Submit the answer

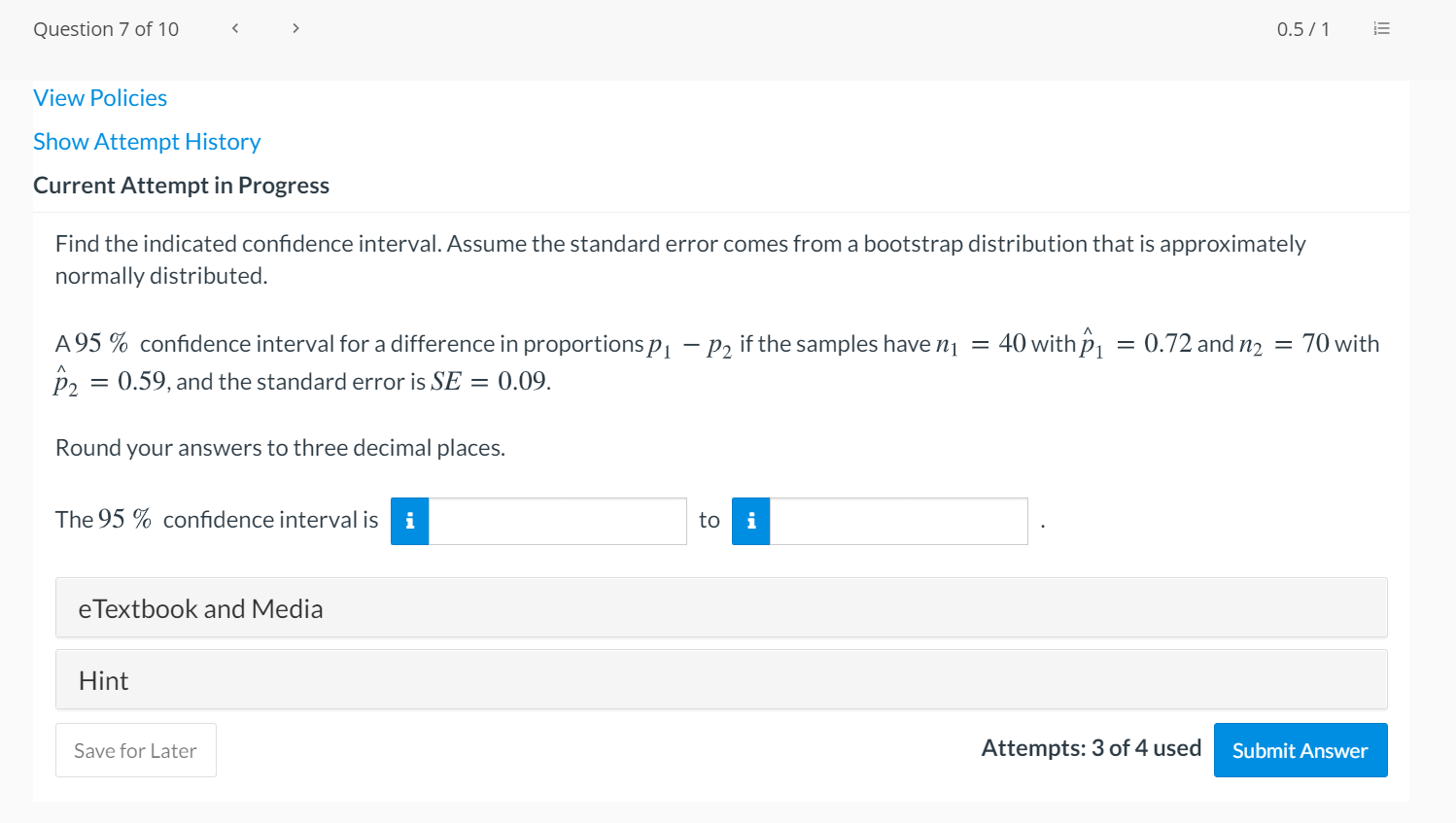[1300, 750]
